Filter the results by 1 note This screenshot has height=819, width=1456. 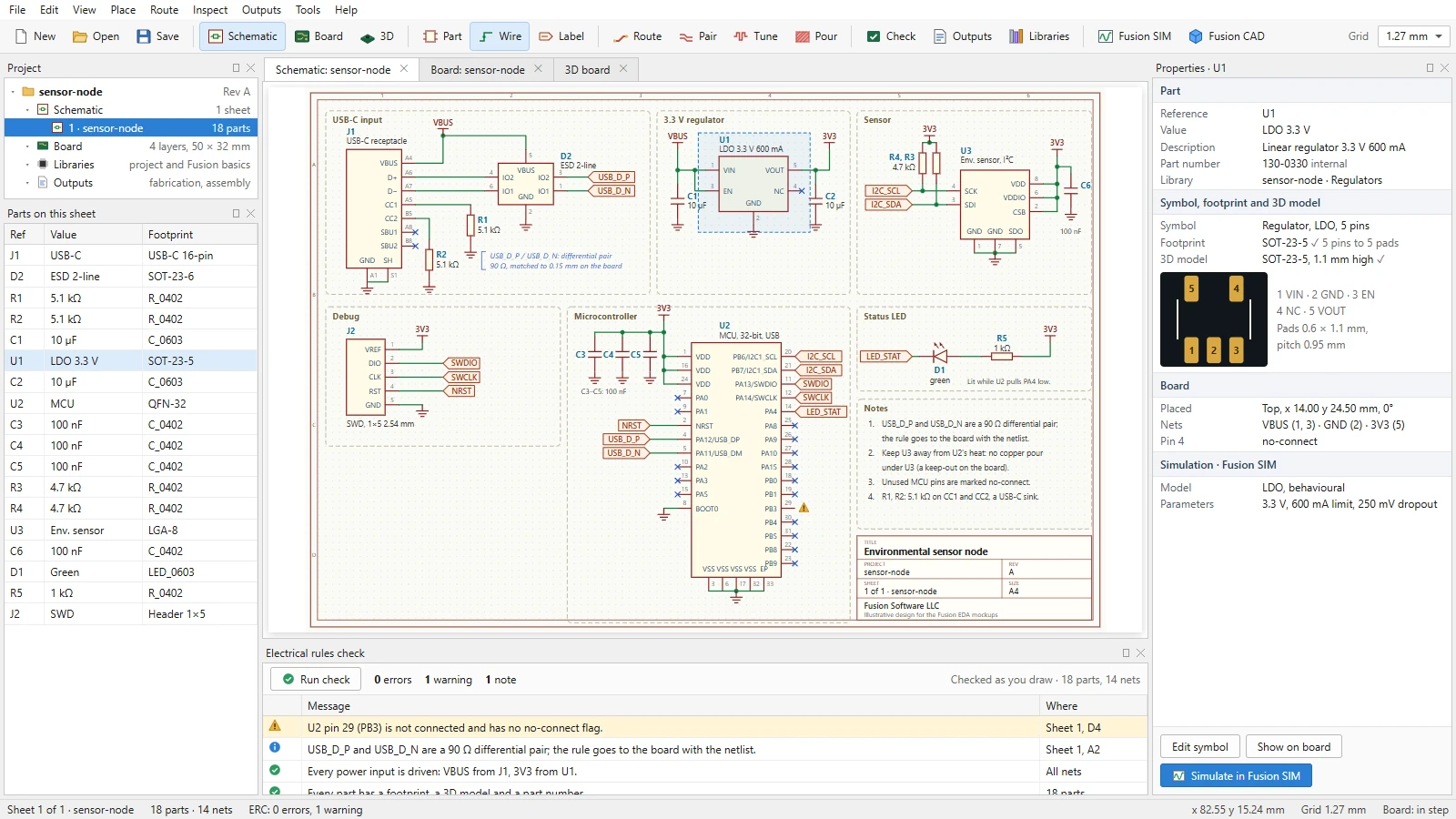click(x=500, y=680)
